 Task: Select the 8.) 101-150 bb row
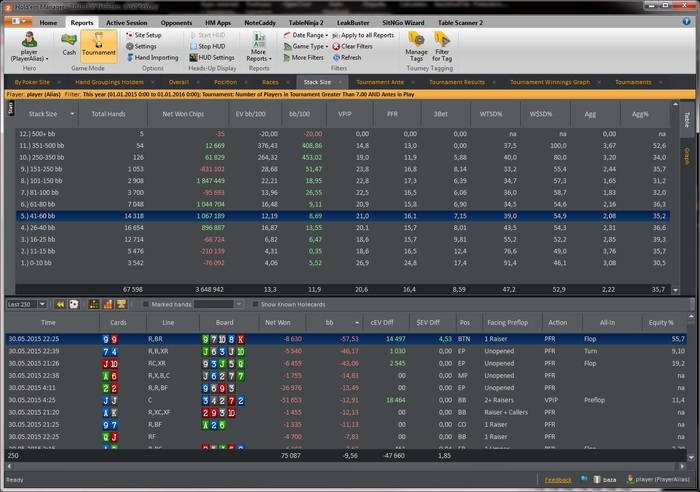342,181
